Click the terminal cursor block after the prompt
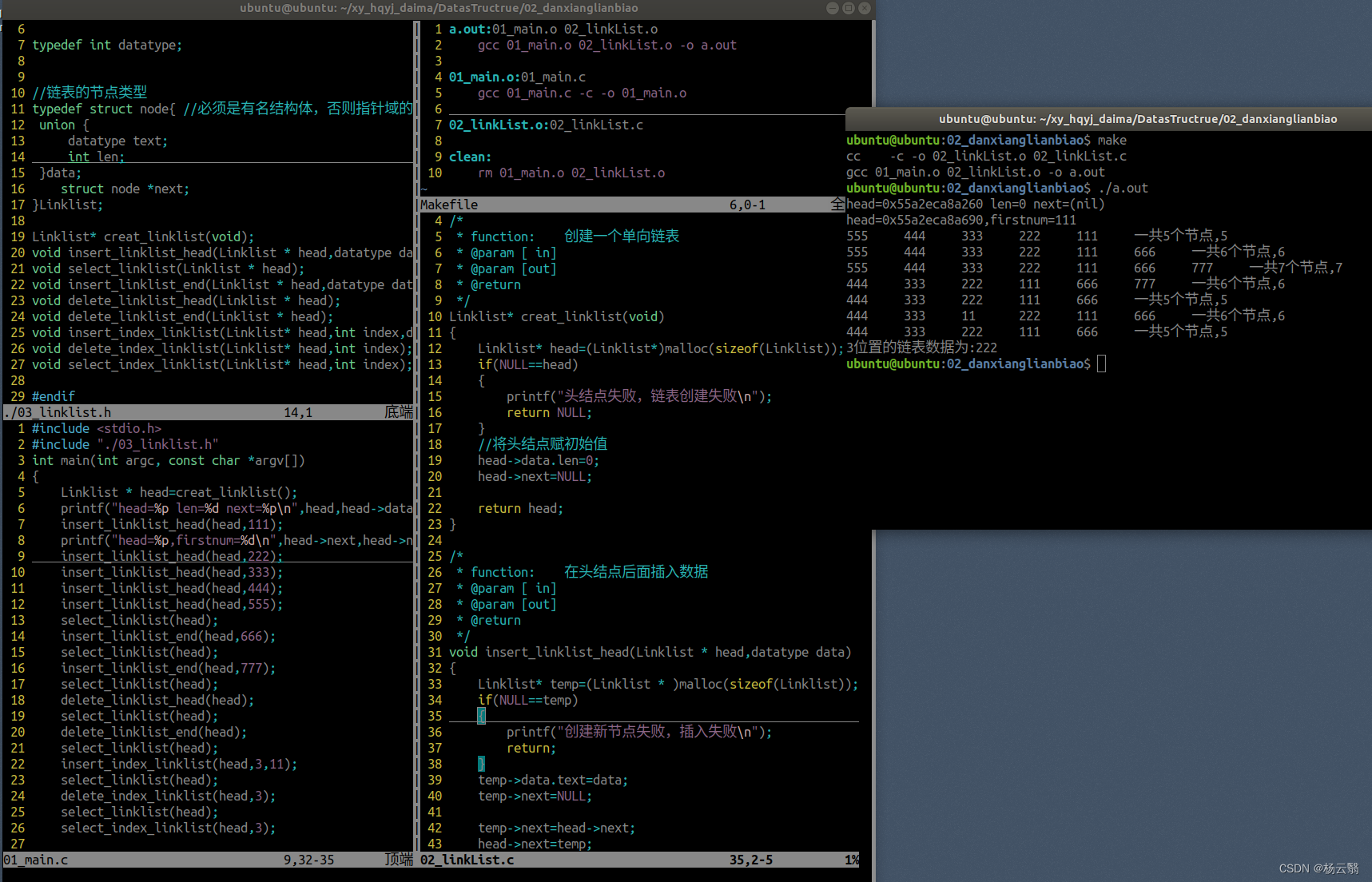 click(1101, 364)
